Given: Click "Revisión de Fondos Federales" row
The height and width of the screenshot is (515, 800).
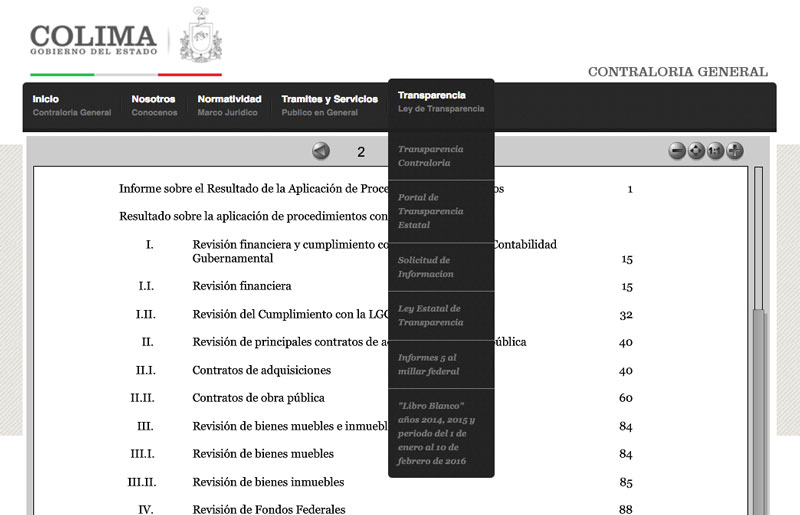Looking at the screenshot, I should [268, 509].
